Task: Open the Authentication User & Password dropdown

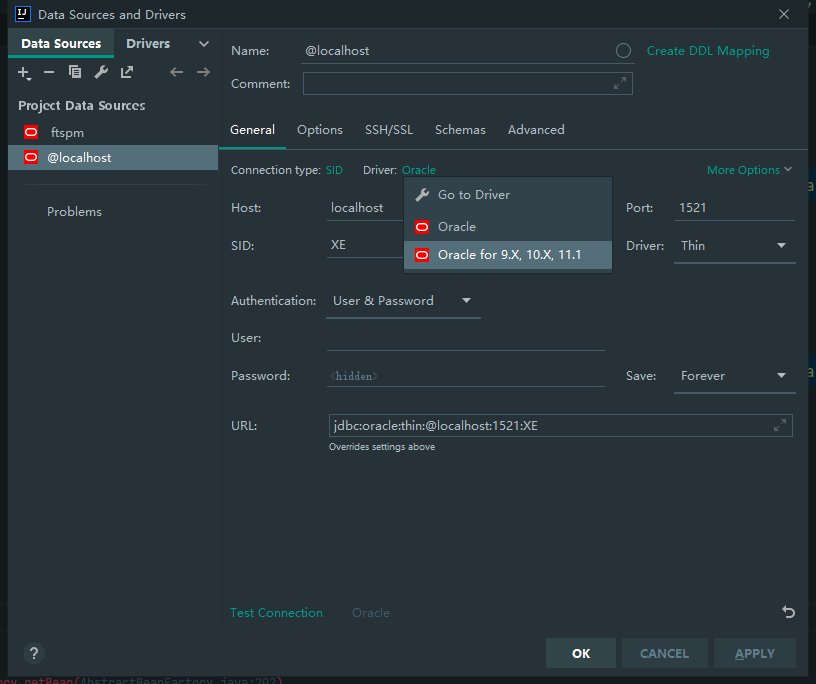Action: pos(403,301)
